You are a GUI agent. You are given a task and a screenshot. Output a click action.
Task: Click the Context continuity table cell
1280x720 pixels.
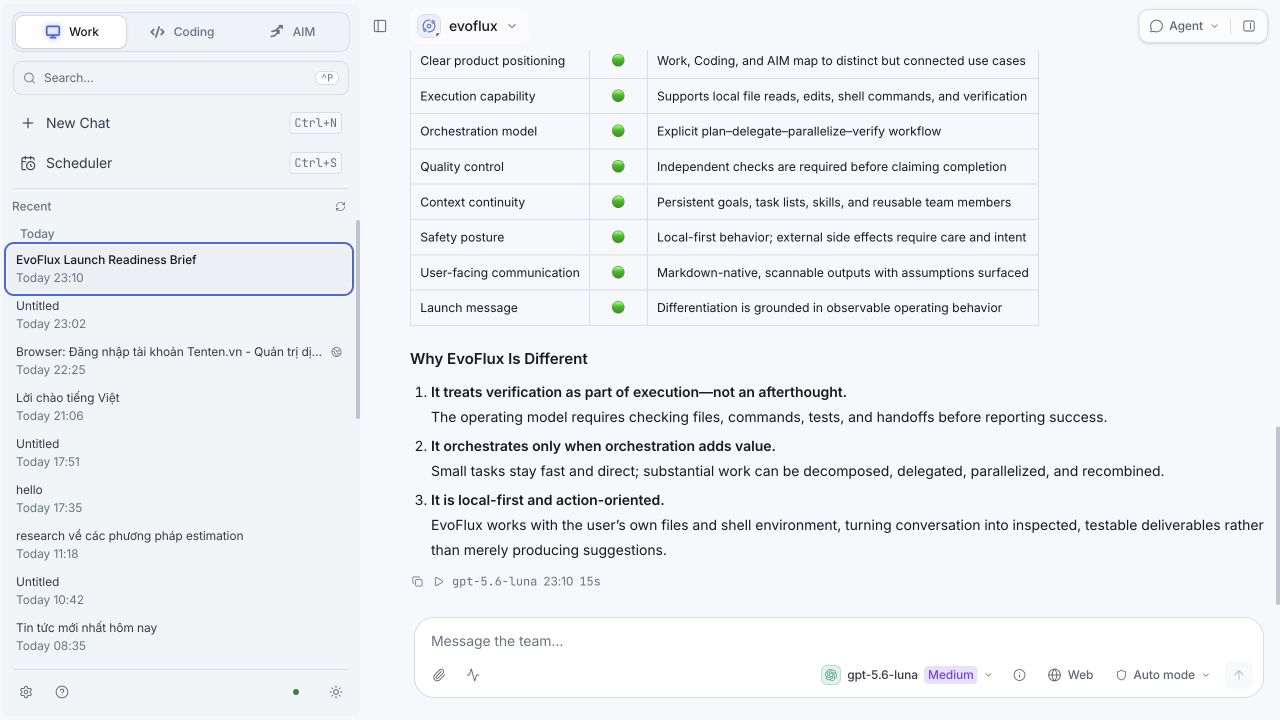click(x=500, y=202)
